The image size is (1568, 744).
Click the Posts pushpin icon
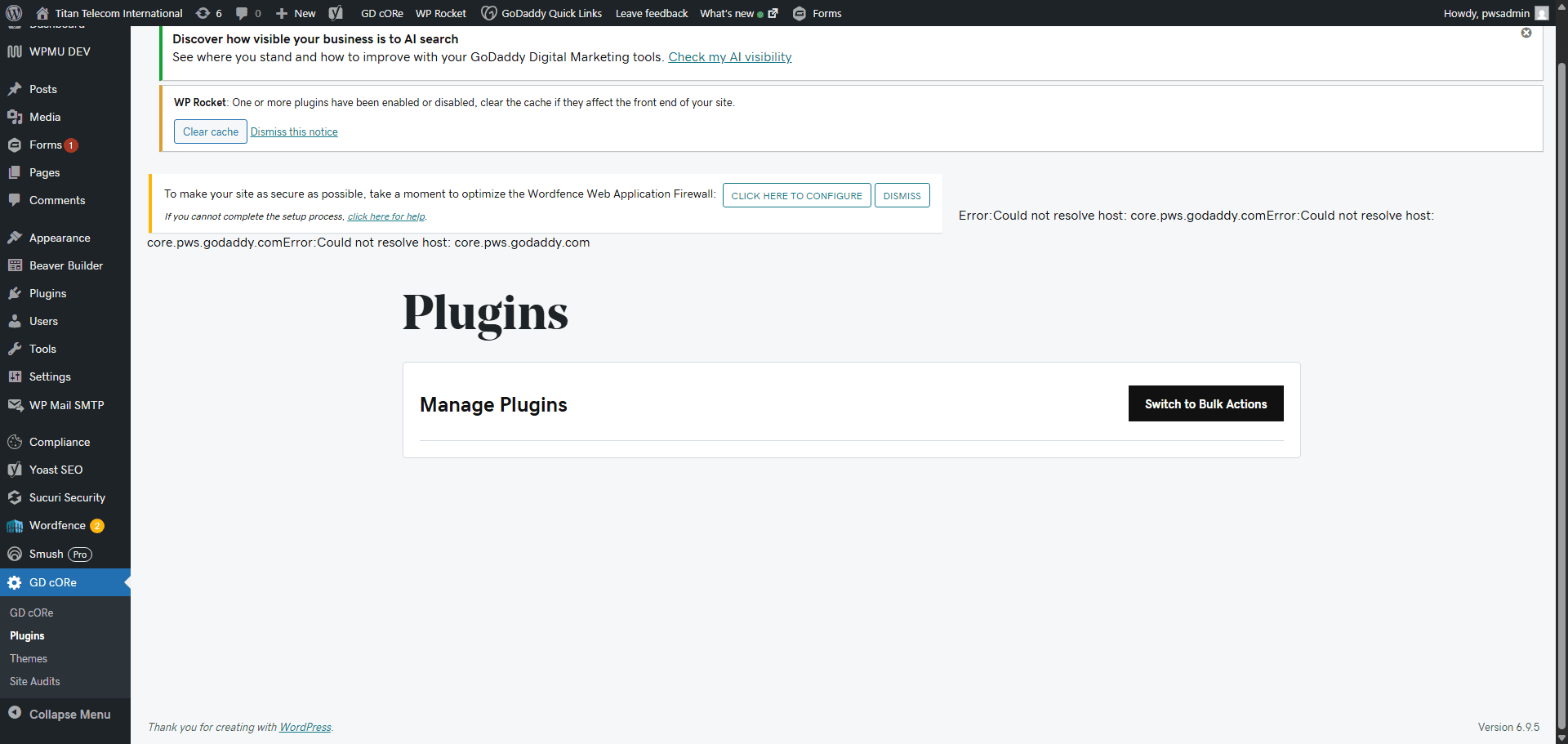[x=15, y=89]
